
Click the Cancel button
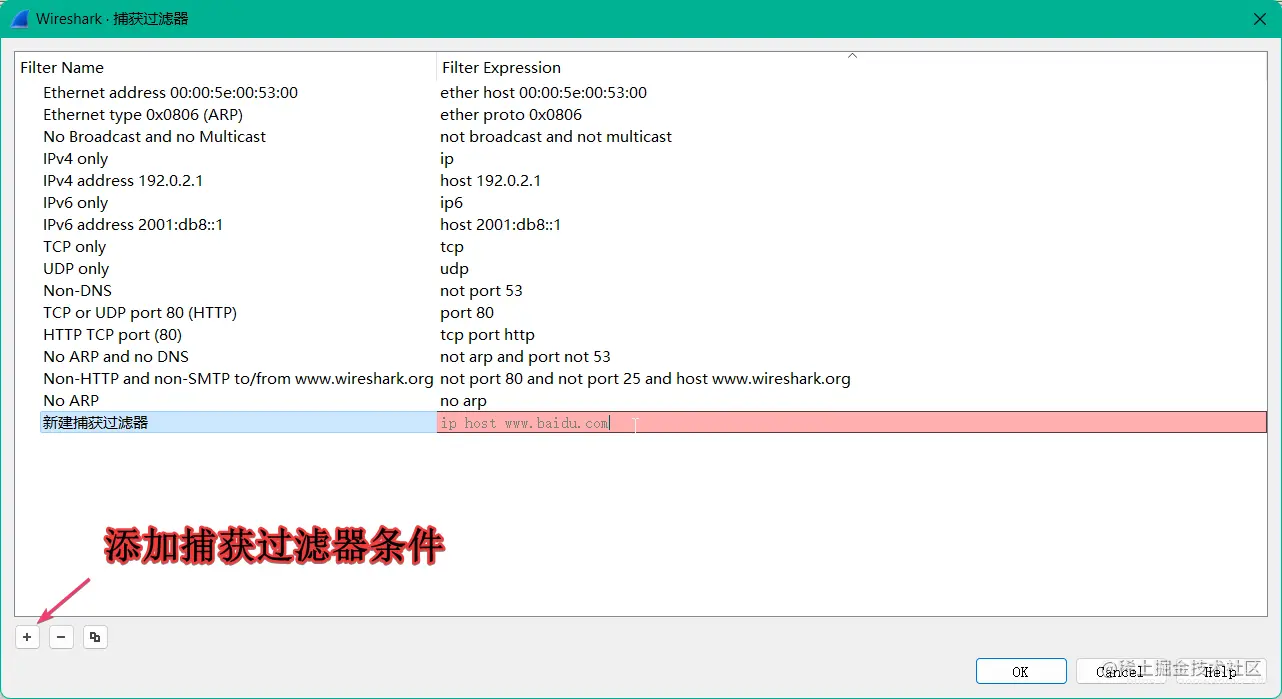point(1120,672)
